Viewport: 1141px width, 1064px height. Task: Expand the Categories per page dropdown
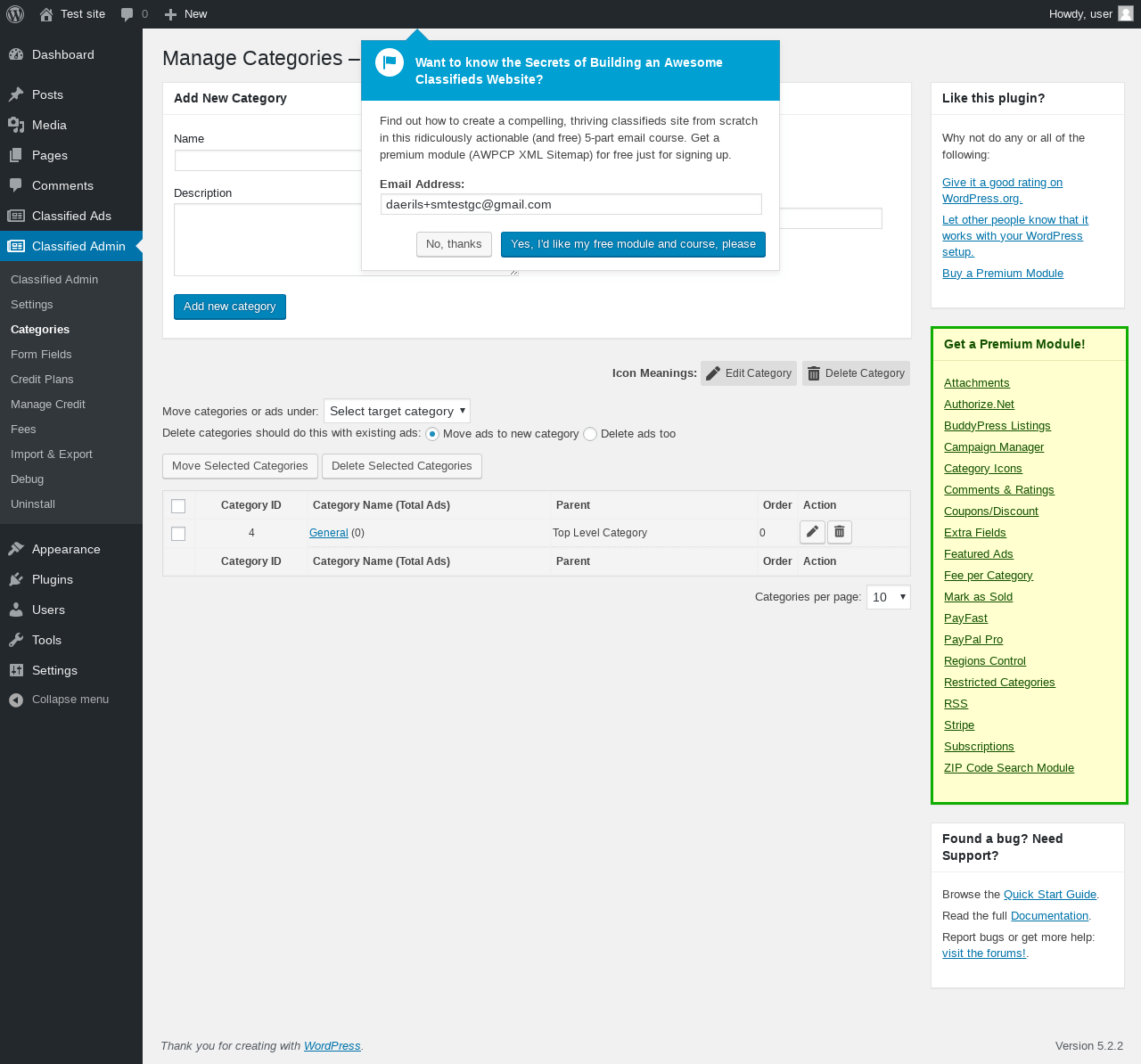coord(888,597)
